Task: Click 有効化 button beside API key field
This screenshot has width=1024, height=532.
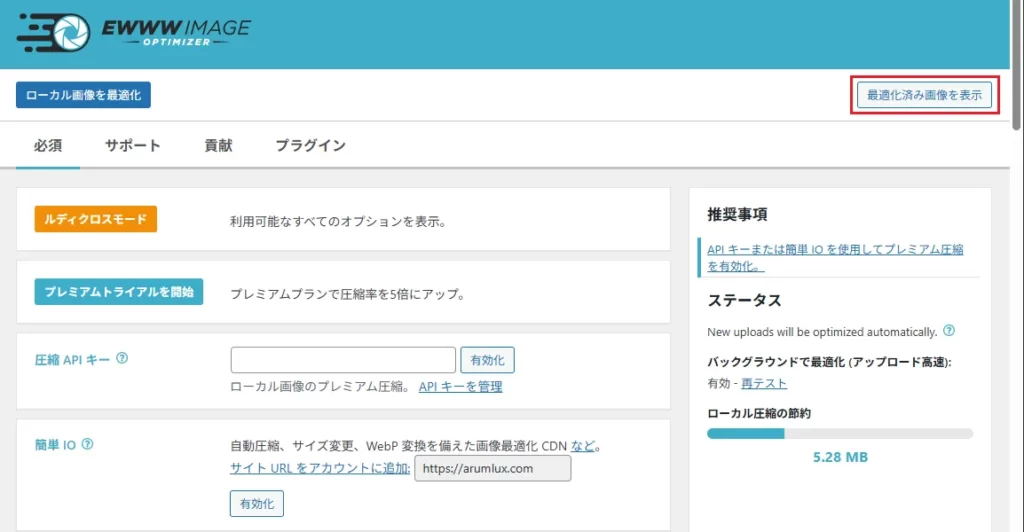Action: [x=487, y=360]
